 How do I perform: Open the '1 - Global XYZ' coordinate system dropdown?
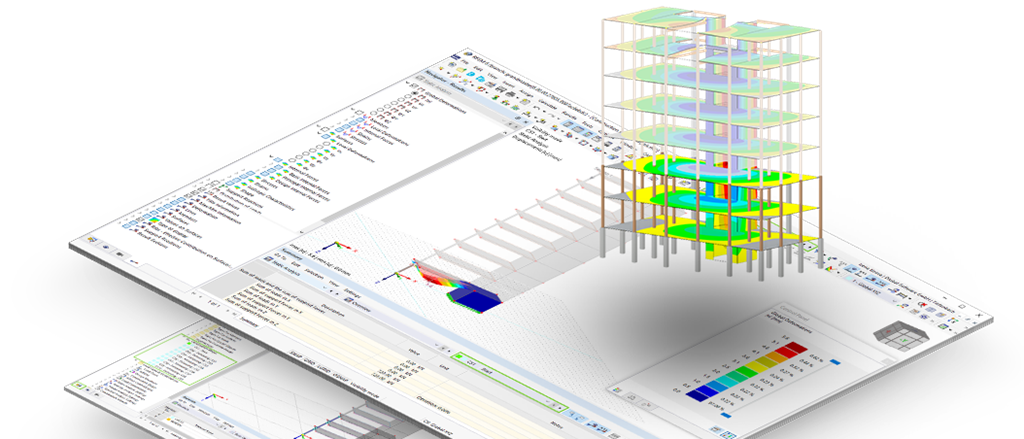[x=872, y=287]
